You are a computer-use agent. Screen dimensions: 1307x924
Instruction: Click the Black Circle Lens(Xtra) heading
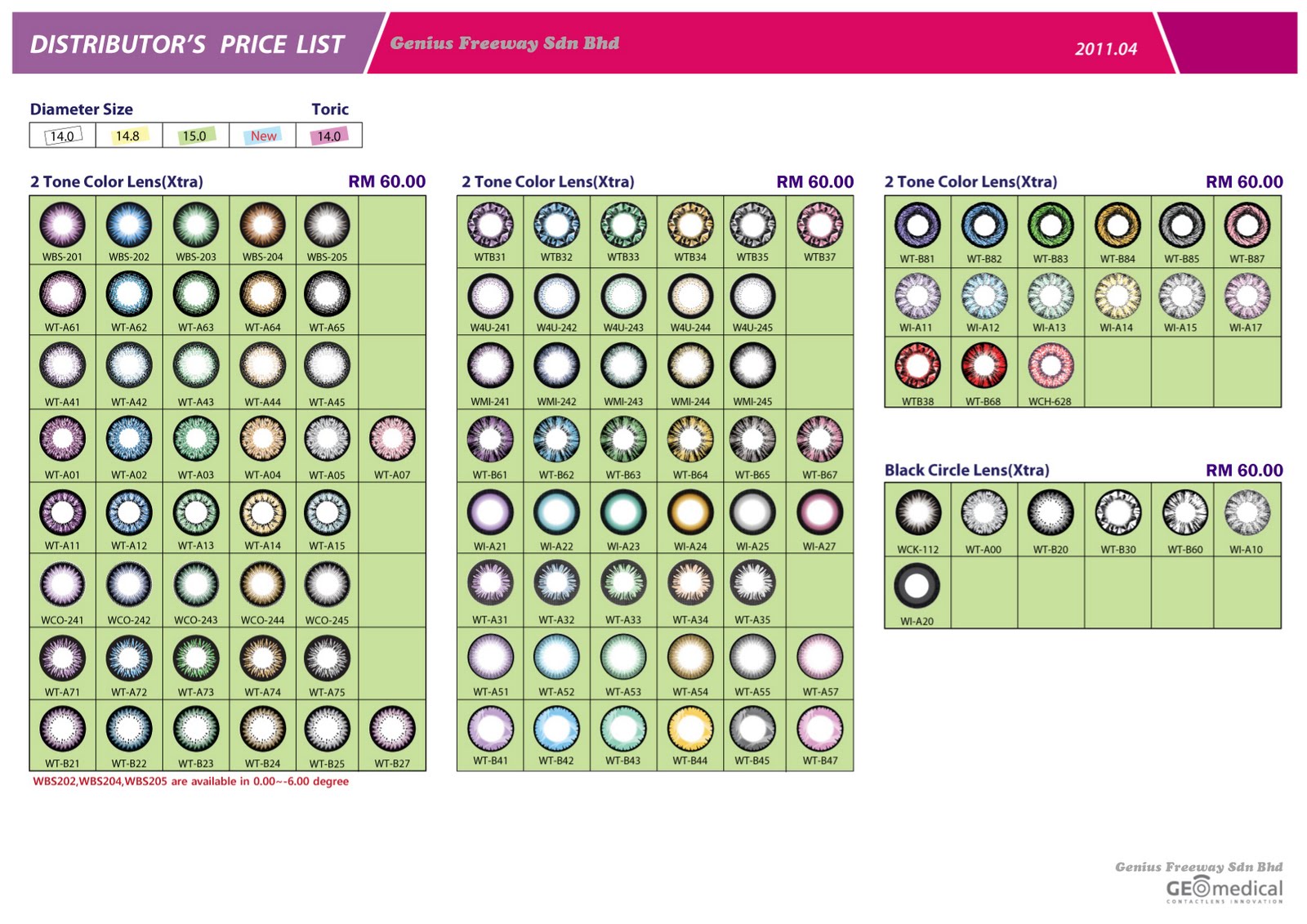point(966,470)
